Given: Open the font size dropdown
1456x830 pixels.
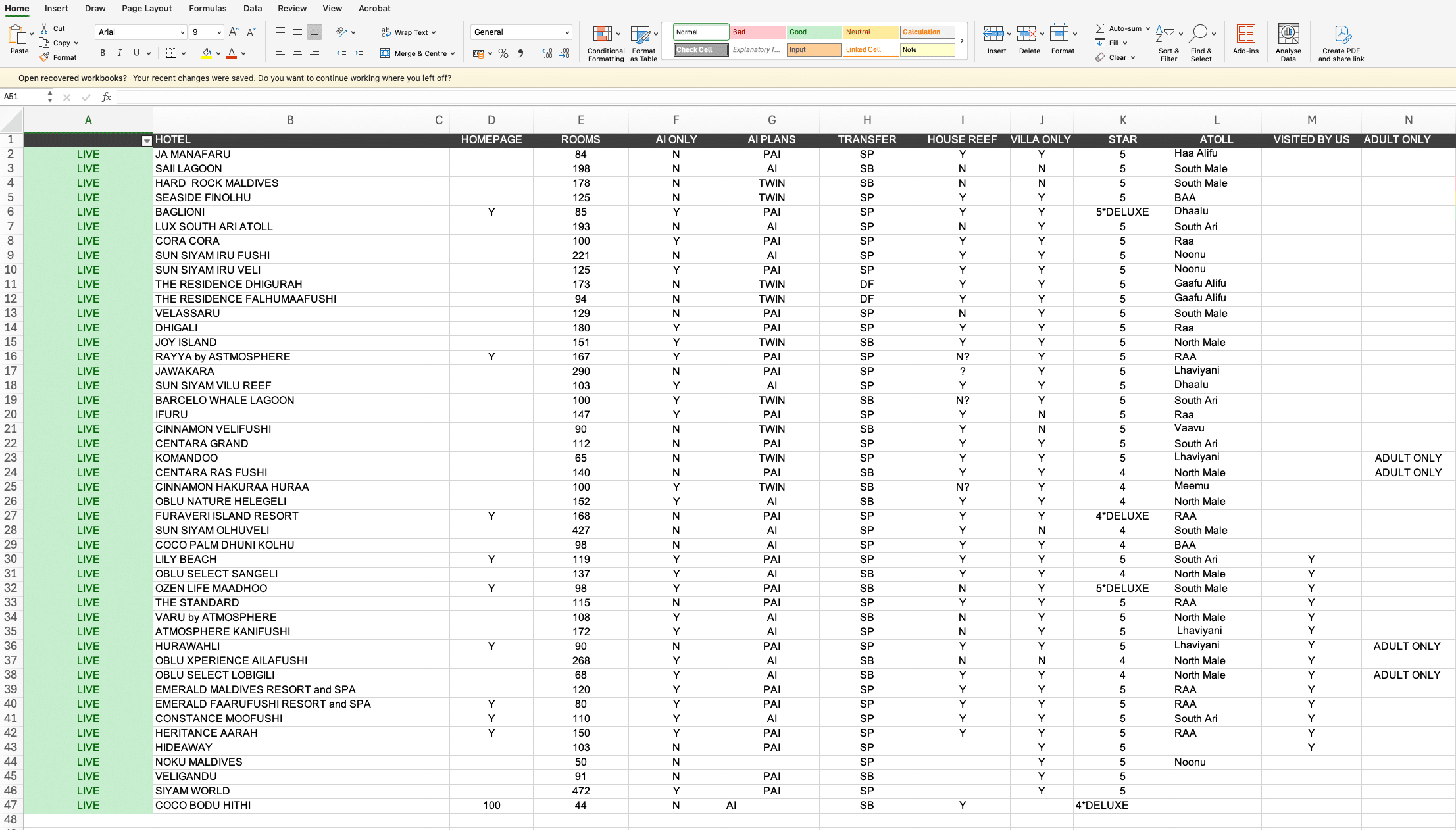Looking at the screenshot, I should pyautogui.click(x=219, y=32).
